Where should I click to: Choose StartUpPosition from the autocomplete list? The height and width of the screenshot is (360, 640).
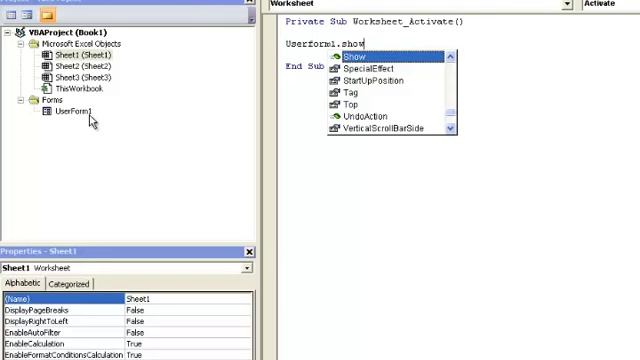pyautogui.click(x=373, y=81)
